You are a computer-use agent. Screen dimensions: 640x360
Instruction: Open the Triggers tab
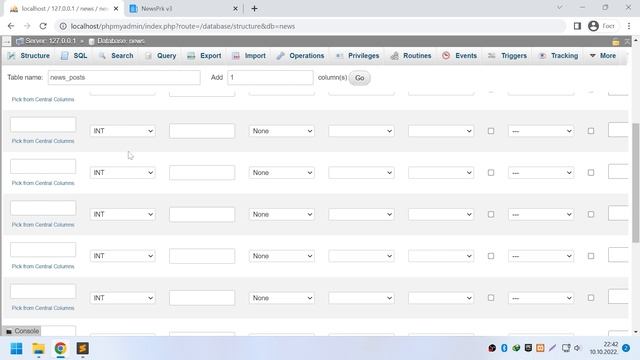tap(508, 56)
